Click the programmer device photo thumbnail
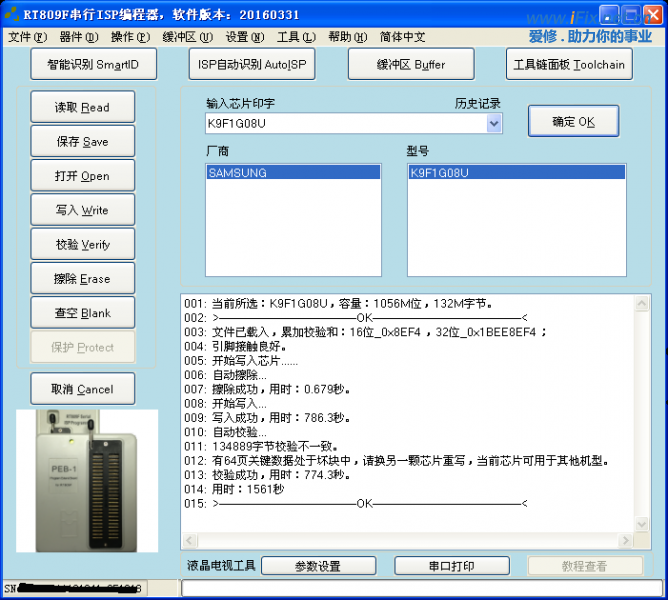The width and height of the screenshot is (668, 600). (86, 480)
